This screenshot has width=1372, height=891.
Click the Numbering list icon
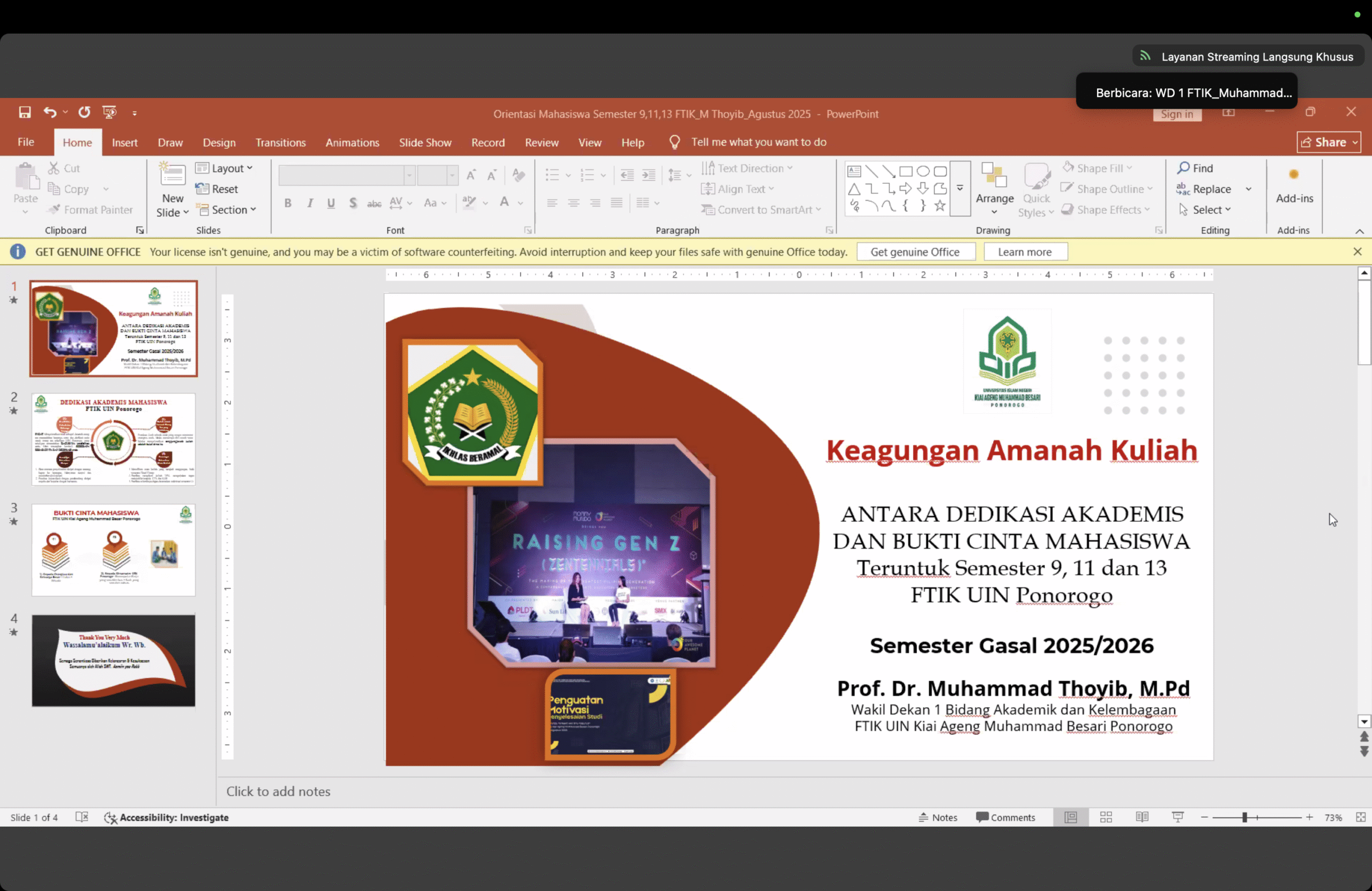[587, 175]
